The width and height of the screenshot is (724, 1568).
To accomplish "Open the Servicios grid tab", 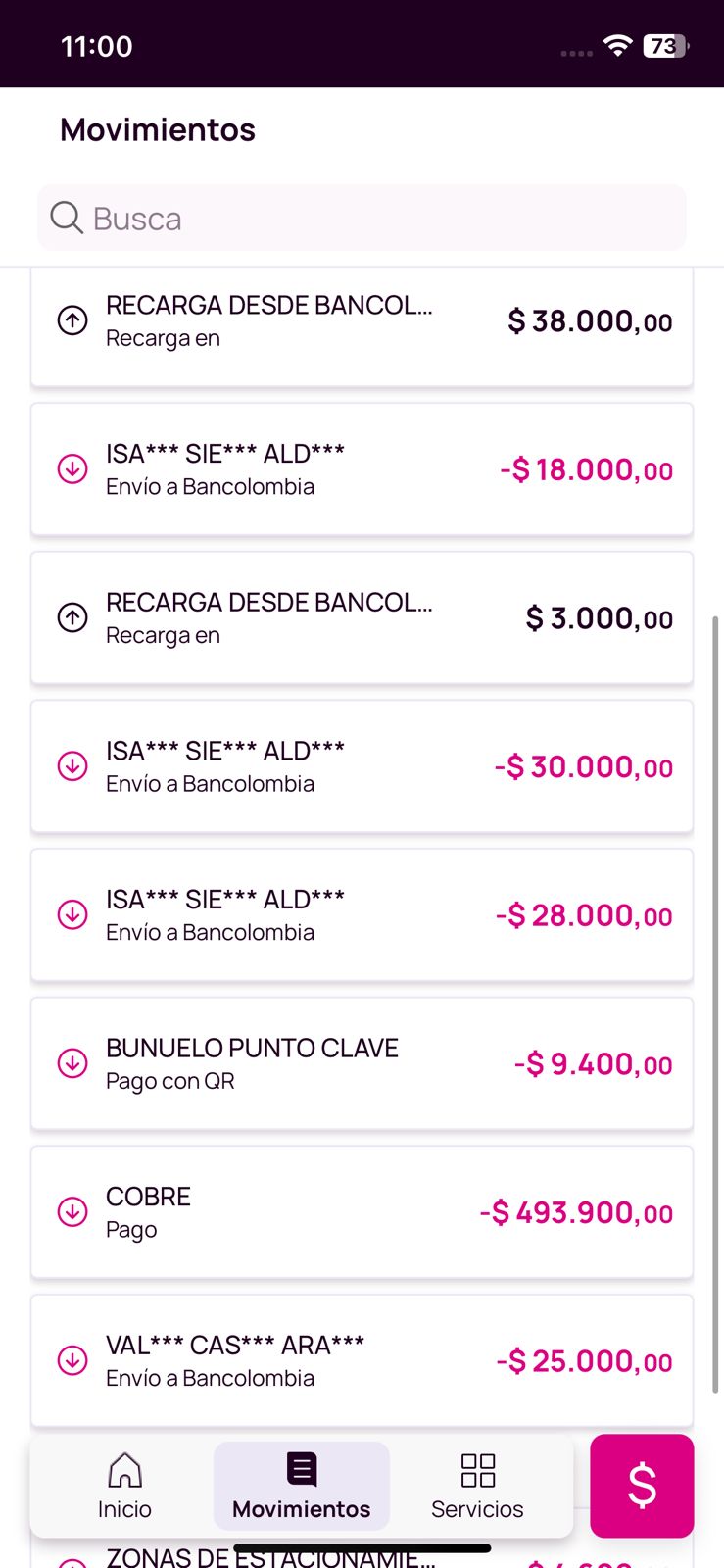I will pos(477,1486).
